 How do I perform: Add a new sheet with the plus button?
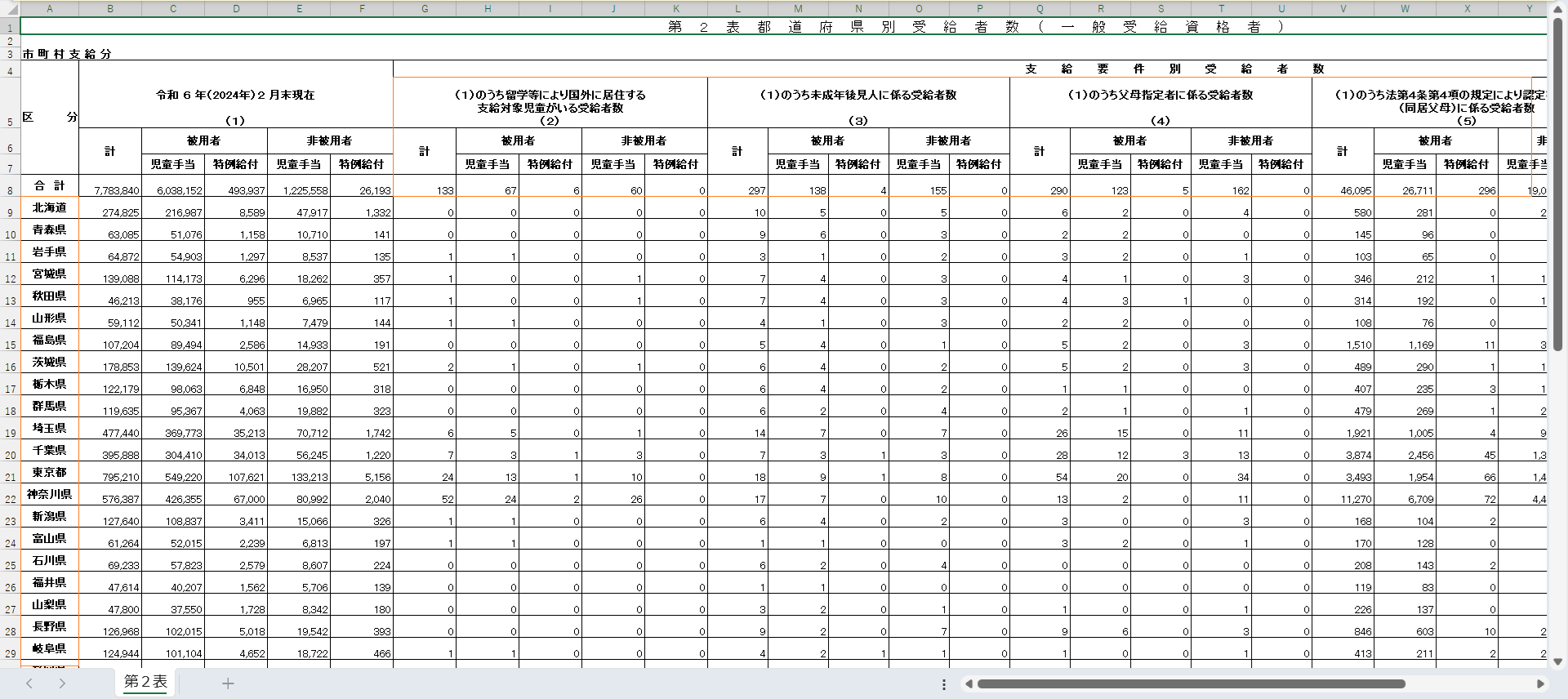point(228,683)
